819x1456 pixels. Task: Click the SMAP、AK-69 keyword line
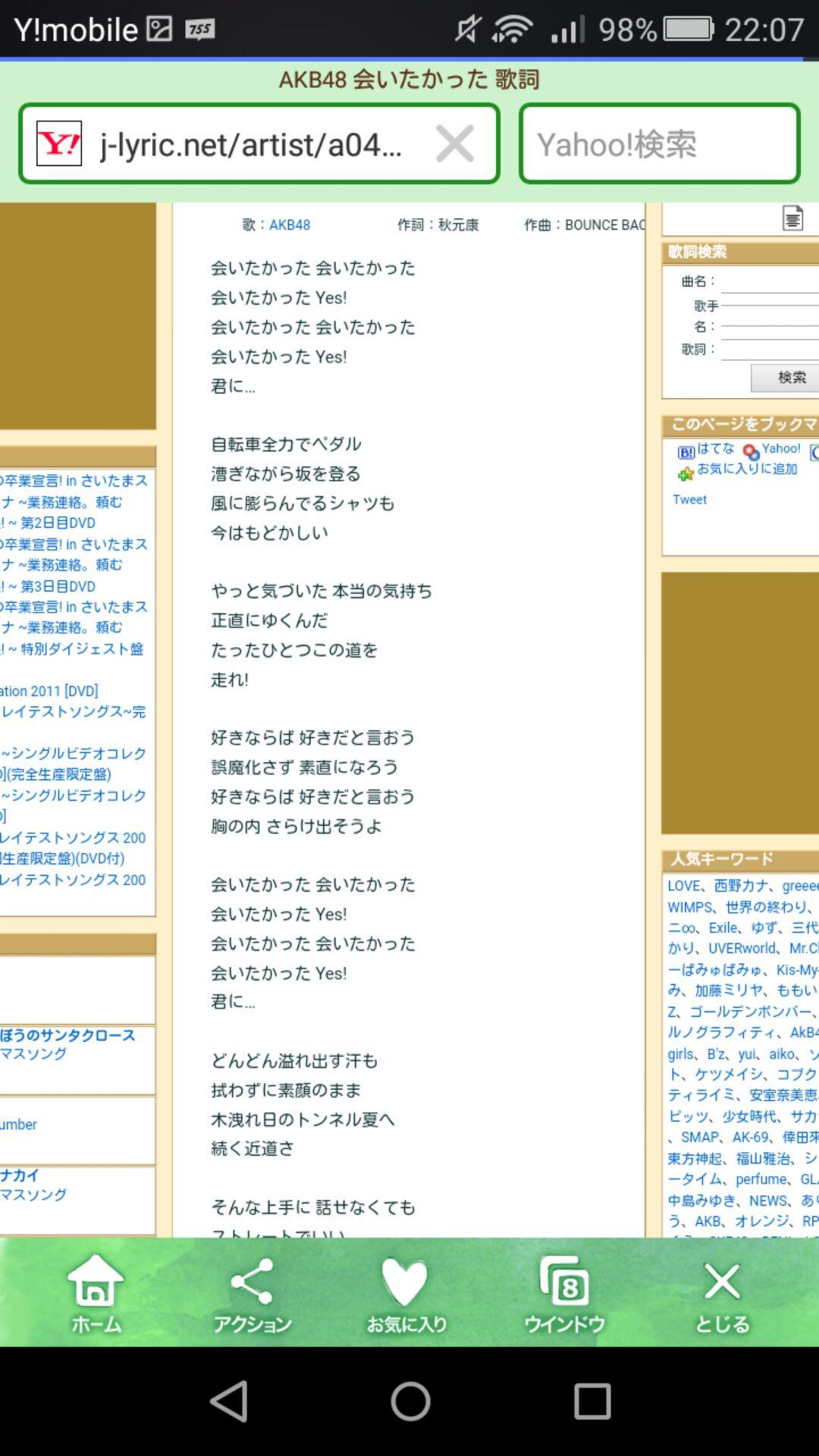point(743,1137)
